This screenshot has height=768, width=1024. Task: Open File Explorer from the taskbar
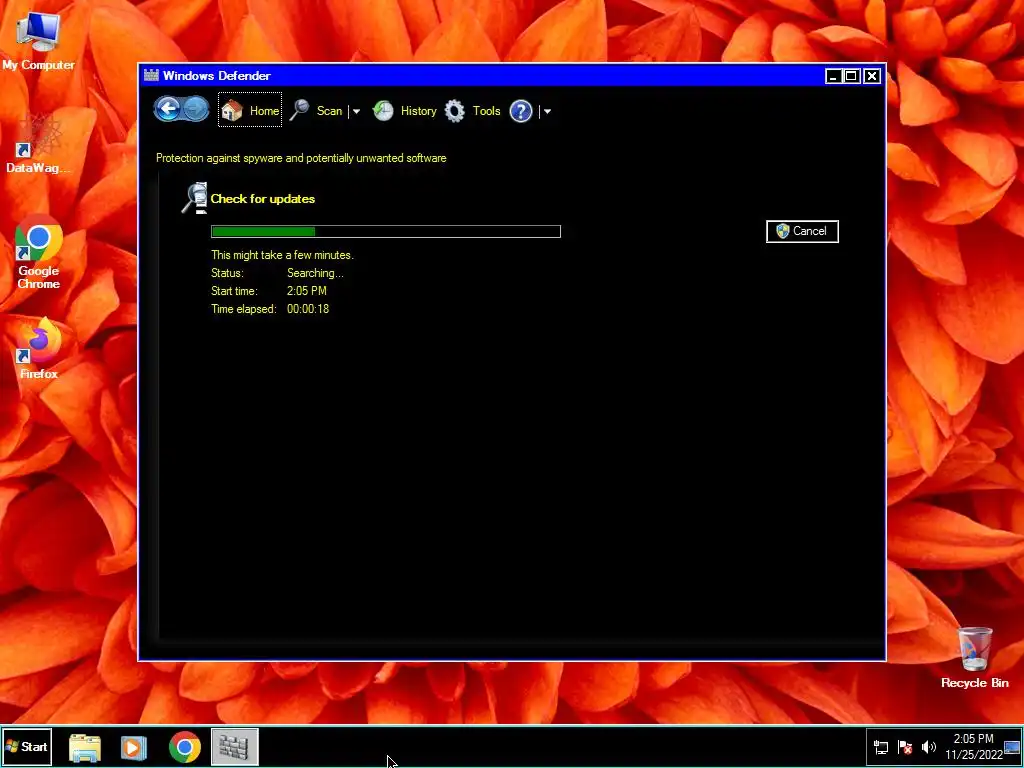click(85, 747)
